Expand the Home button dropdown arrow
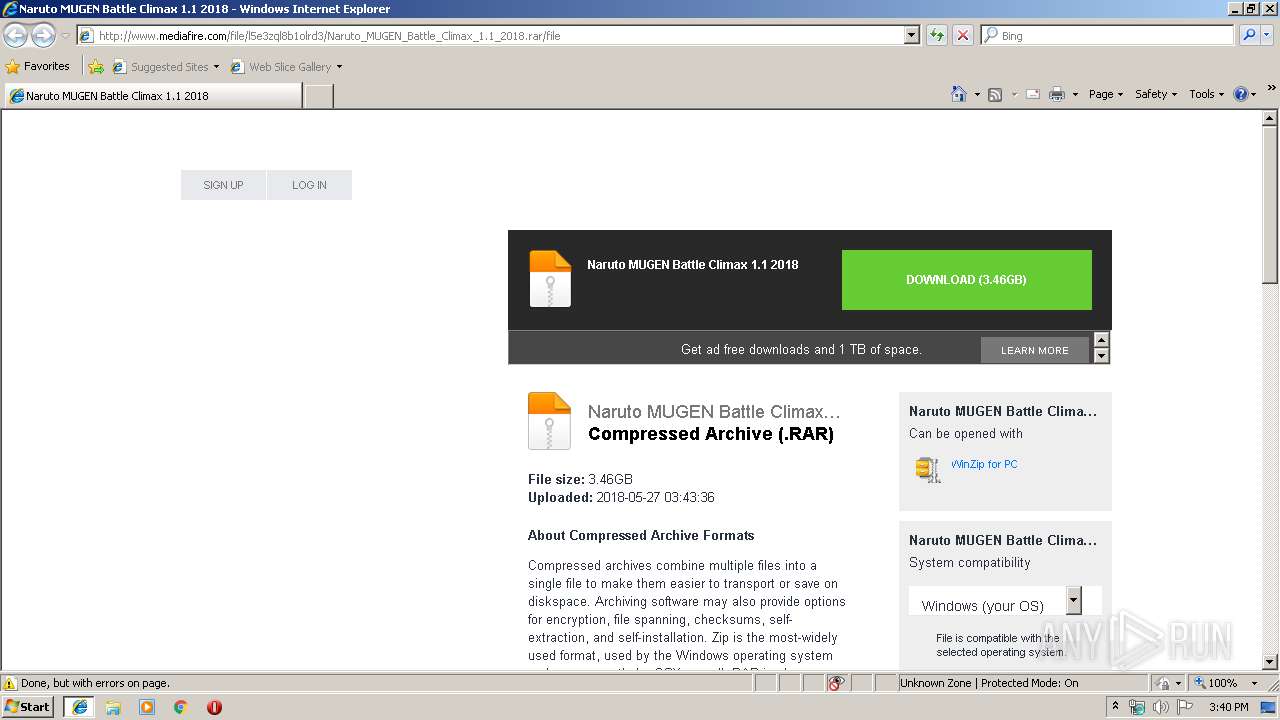This screenshot has width=1280, height=720. click(x=977, y=94)
